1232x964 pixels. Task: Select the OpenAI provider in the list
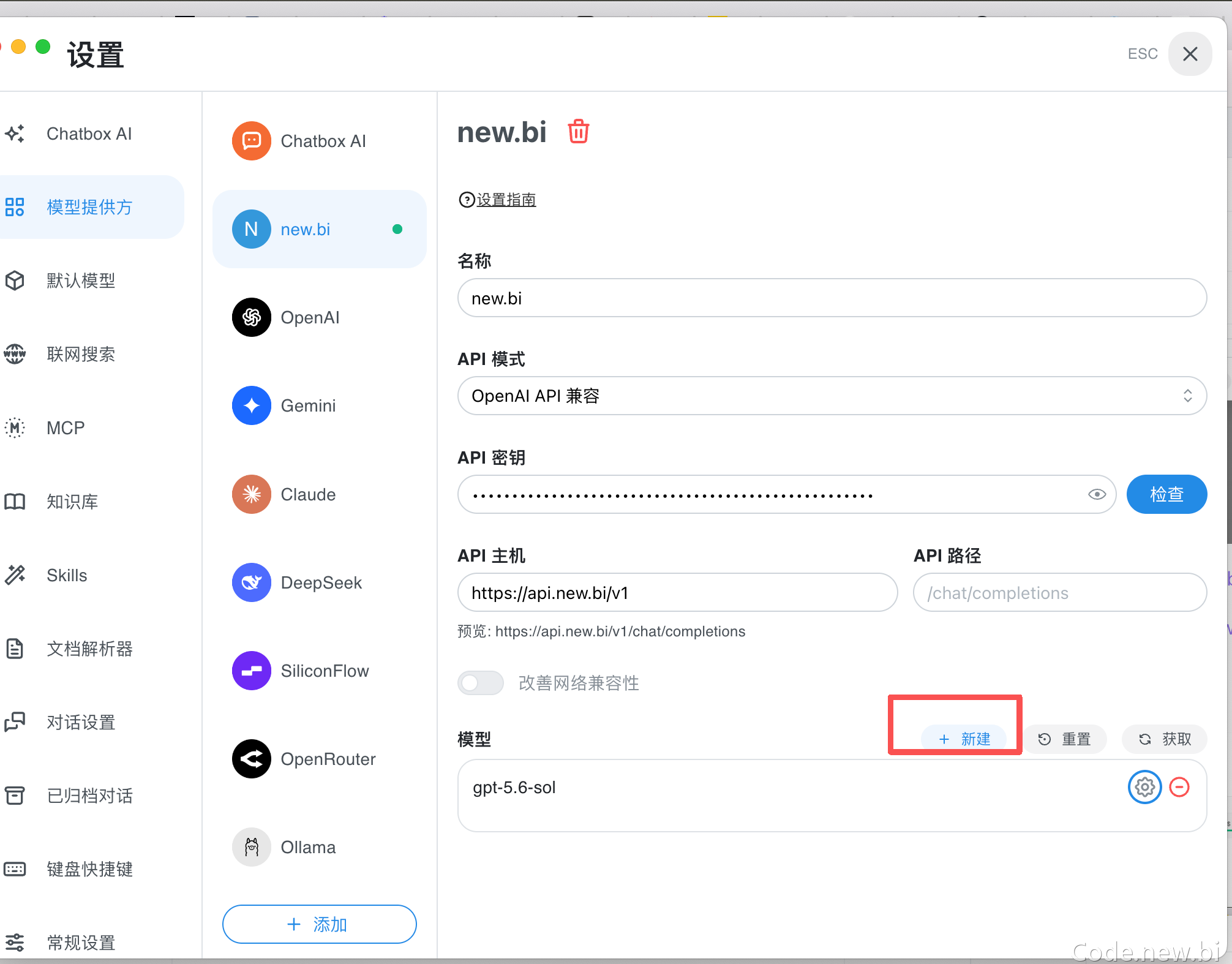(320, 317)
